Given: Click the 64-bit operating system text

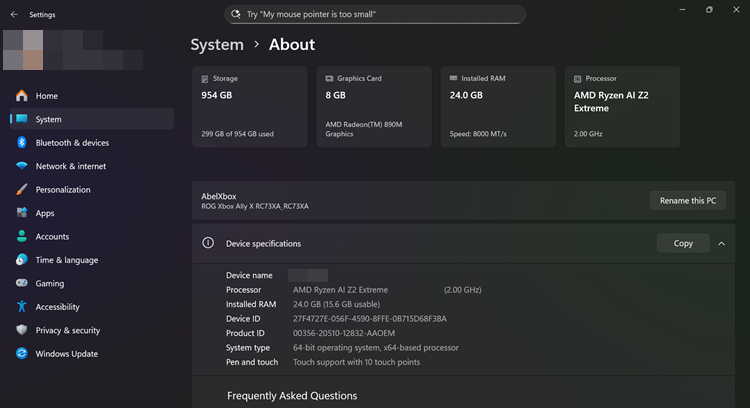Looking at the screenshot, I should (375, 348).
